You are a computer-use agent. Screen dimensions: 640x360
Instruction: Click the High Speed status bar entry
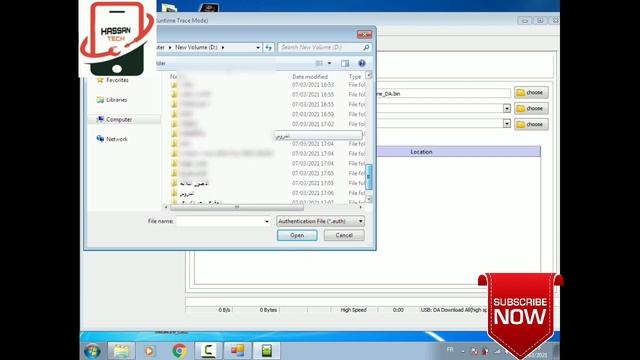[353, 310]
